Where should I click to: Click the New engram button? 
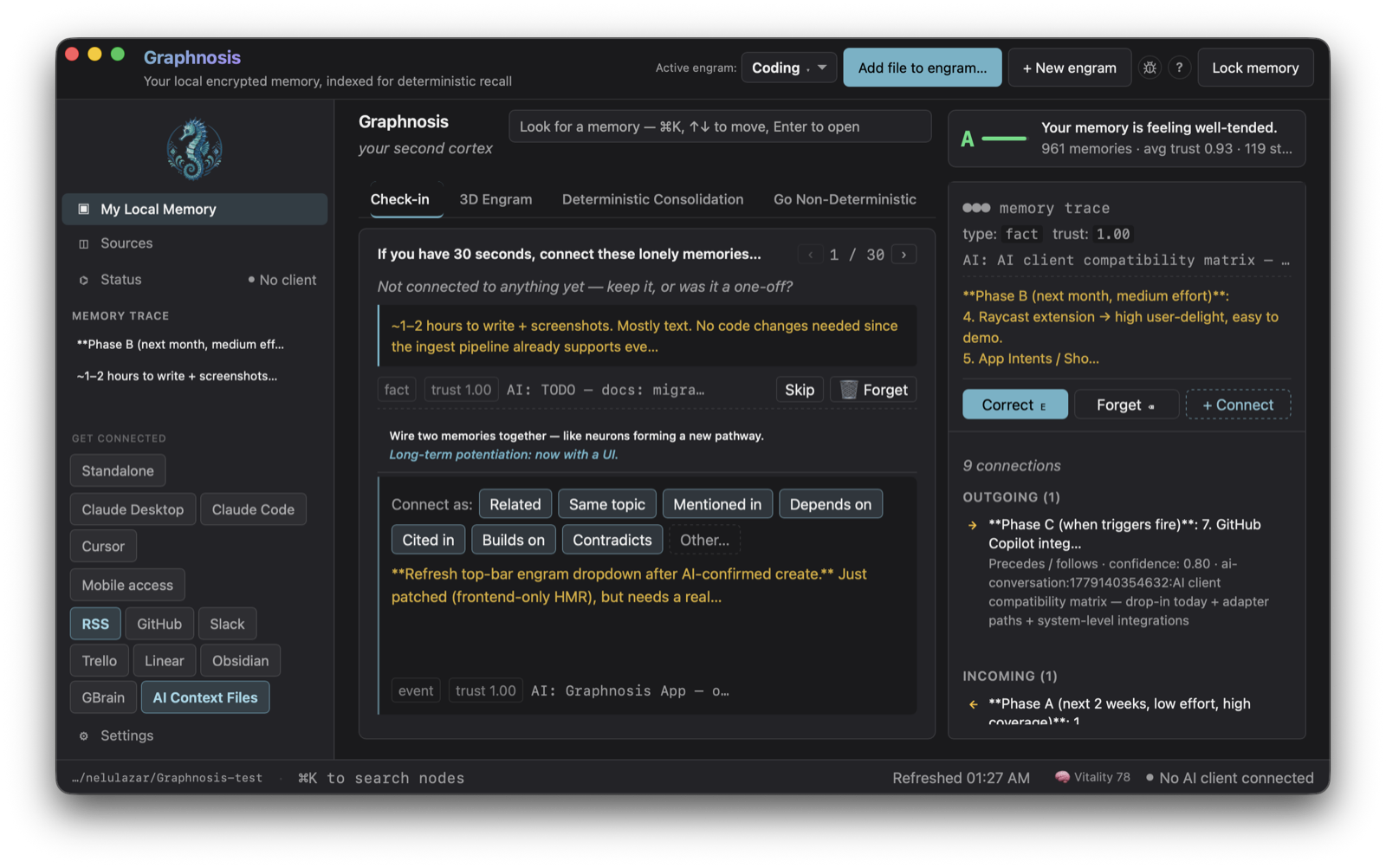pyautogui.click(x=1070, y=68)
